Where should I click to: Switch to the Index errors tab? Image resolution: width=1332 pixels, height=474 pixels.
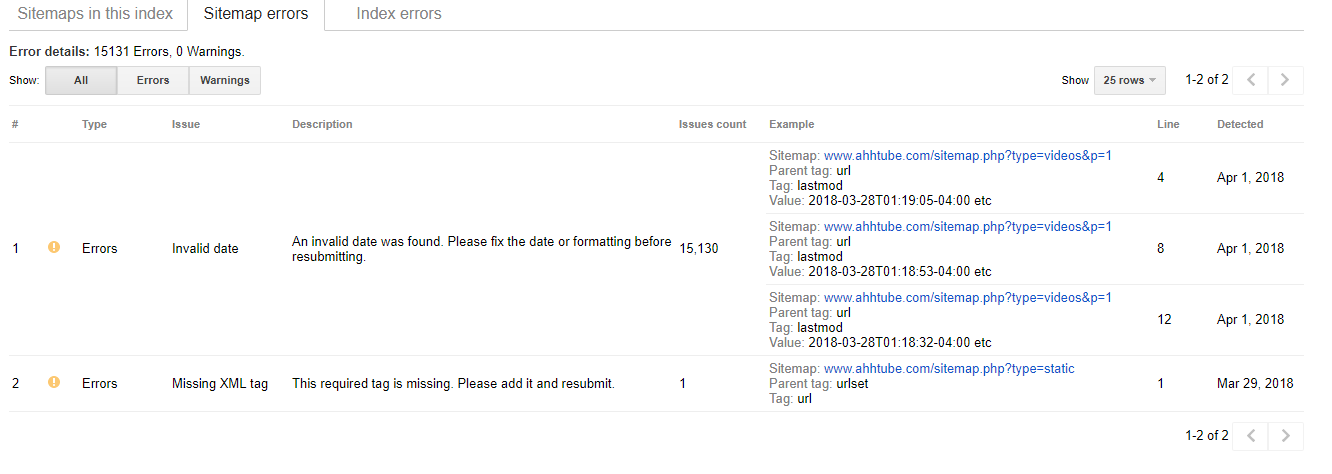[x=399, y=14]
